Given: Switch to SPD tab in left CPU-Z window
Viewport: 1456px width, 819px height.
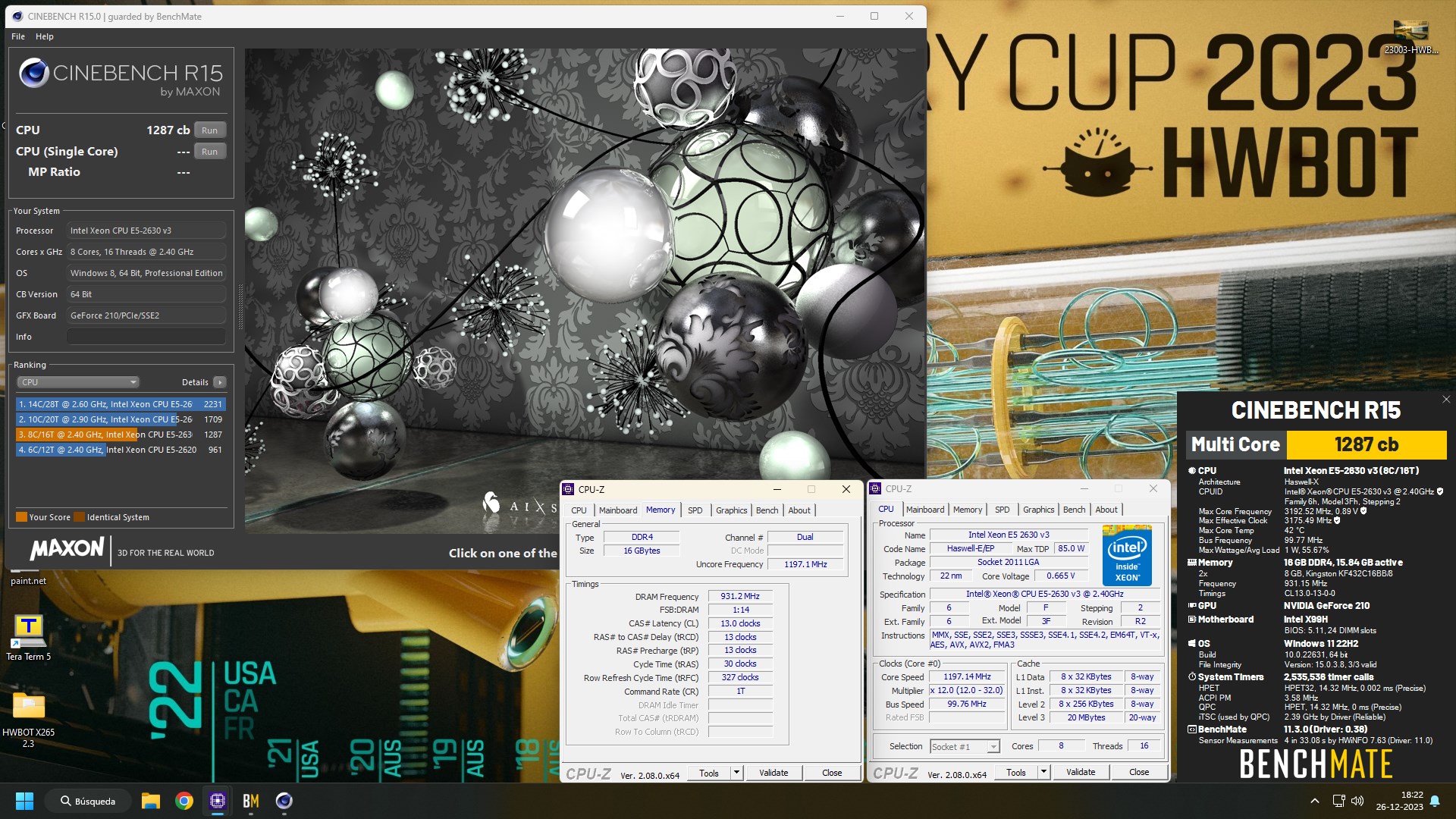Looking at the screenshot, I should (695, 510).
